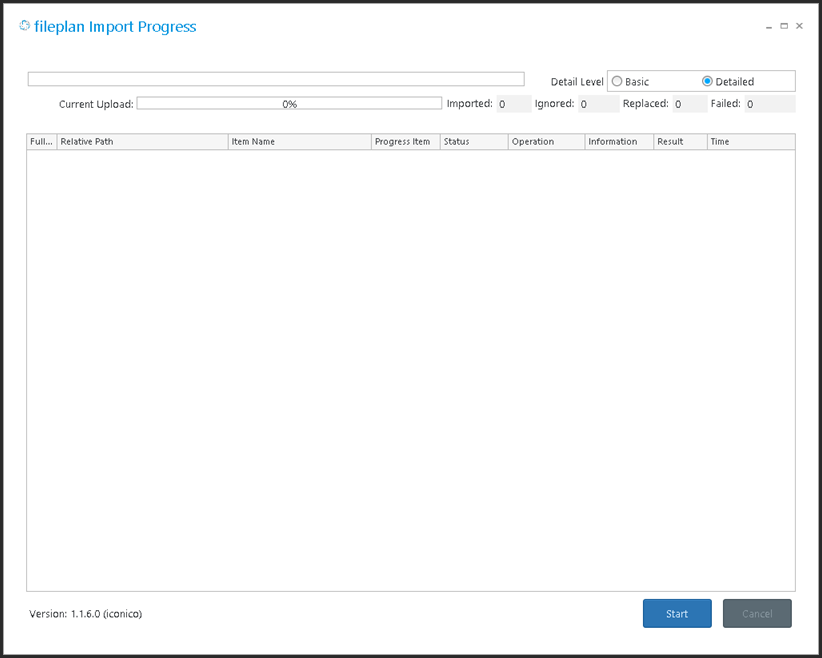The width and height of the screenshot is (822, 658).
Task: Maximize the Import Progress window
Action: [784, 26]
